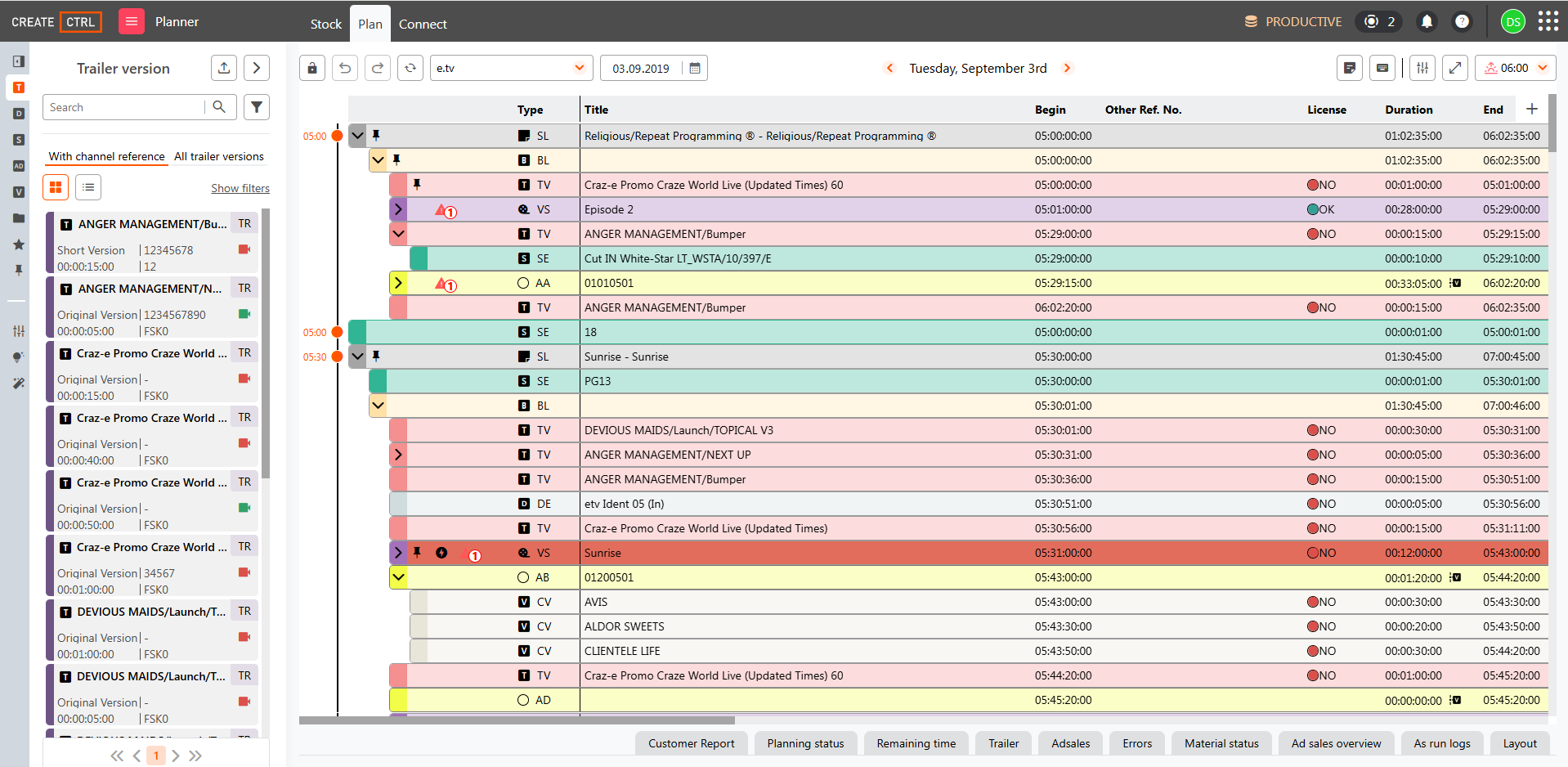This screenshot has width=1568, height=767.
Task: Select the AD sidebar icon
Action: (x=19, y=166)
